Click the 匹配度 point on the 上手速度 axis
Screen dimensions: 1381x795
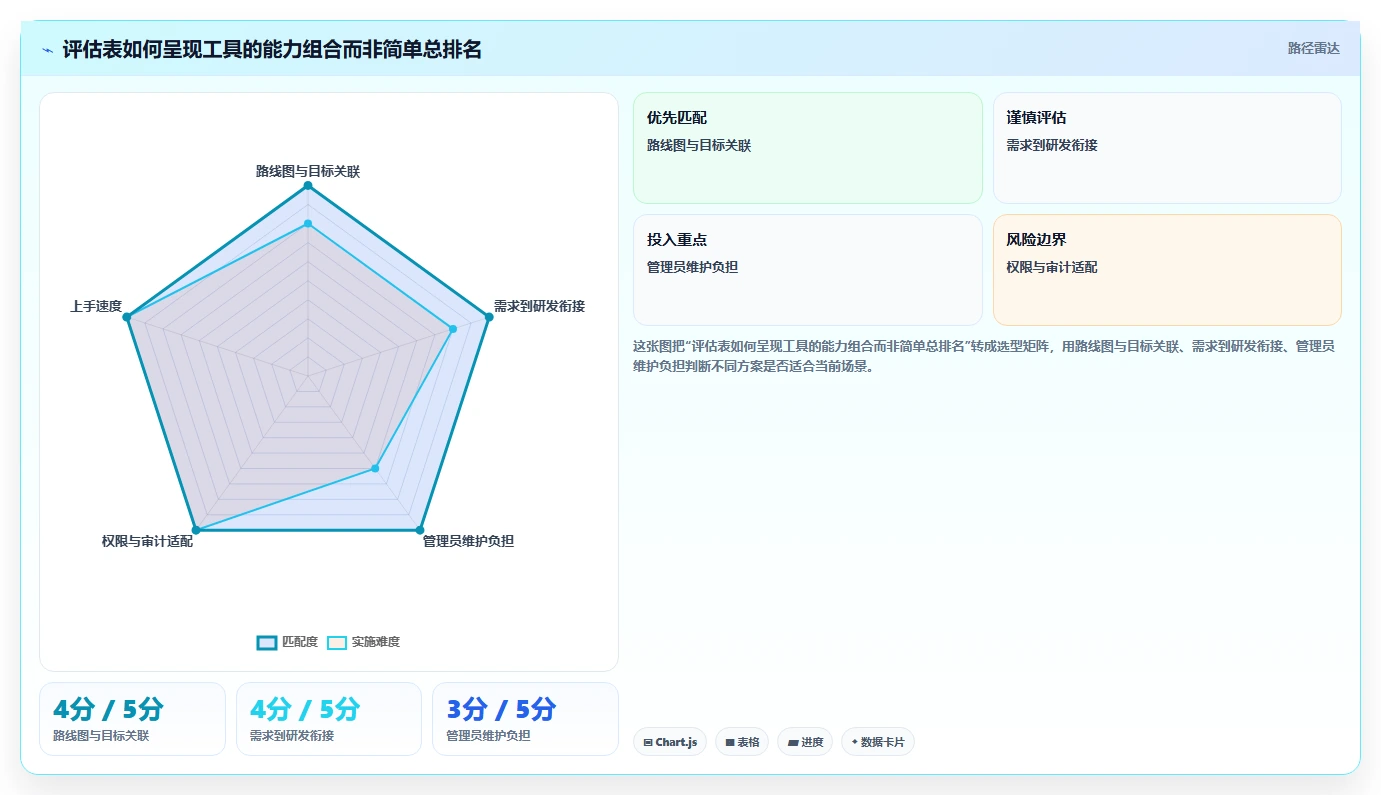click(126, 317)
